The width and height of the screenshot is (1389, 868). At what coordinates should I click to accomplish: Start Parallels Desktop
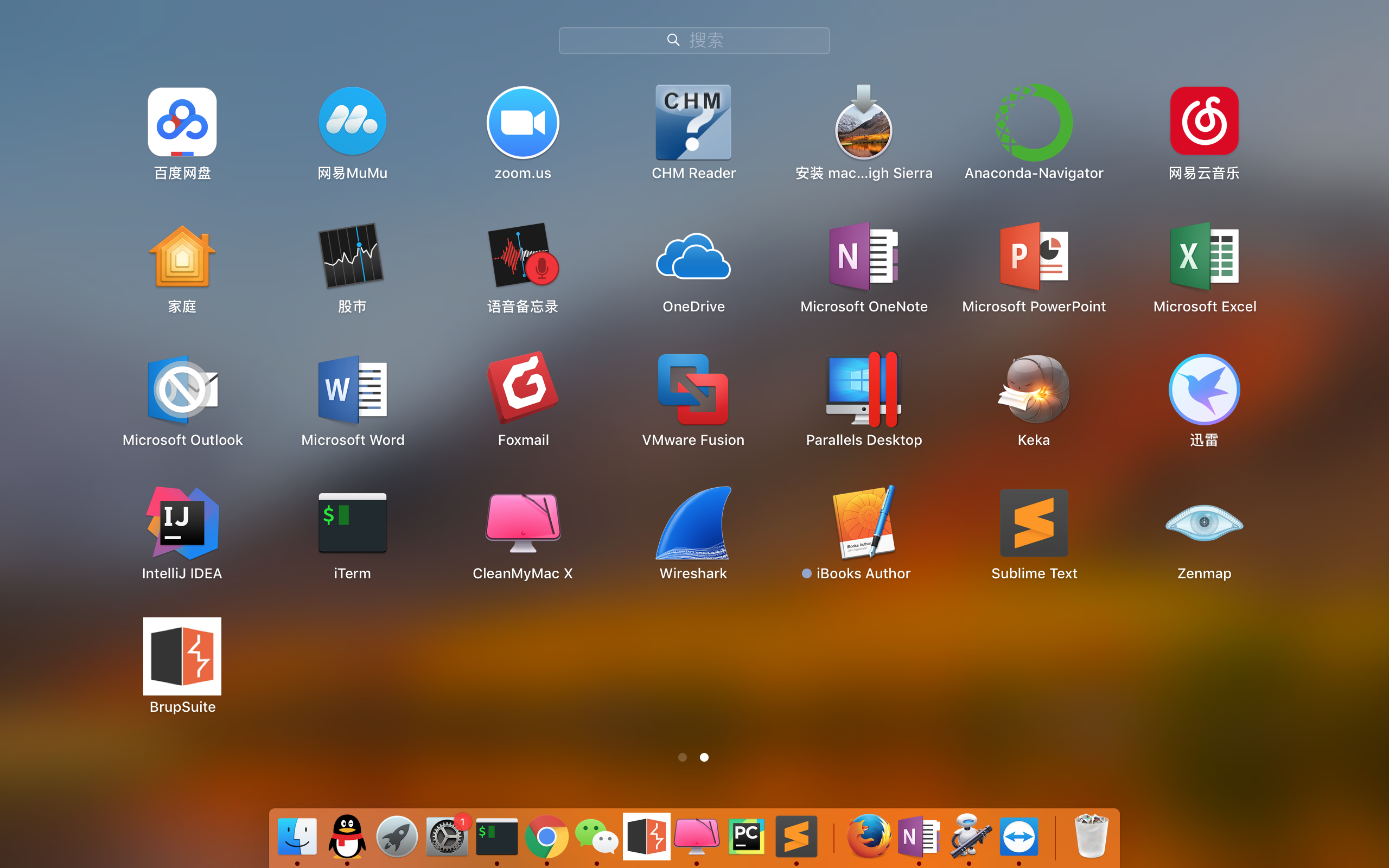click(x=863, y=390)
